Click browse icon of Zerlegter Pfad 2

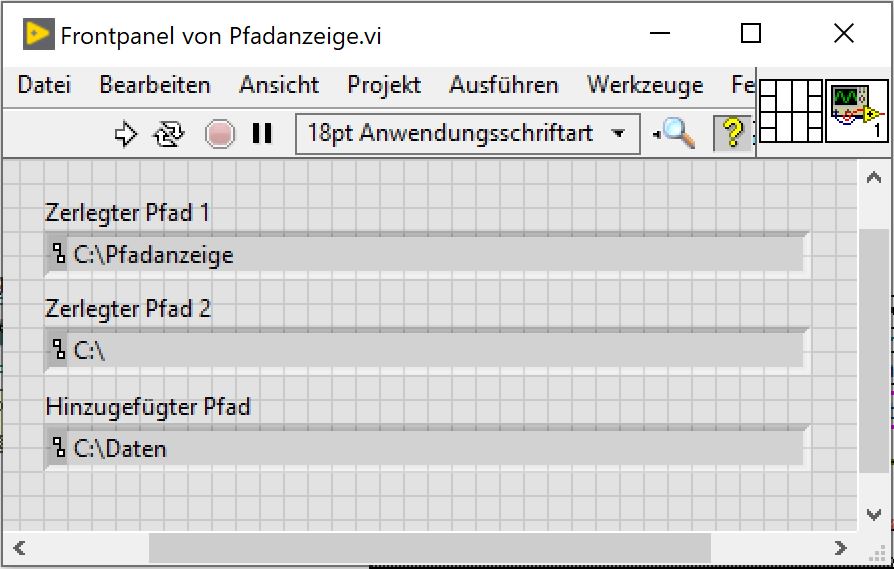58,350
